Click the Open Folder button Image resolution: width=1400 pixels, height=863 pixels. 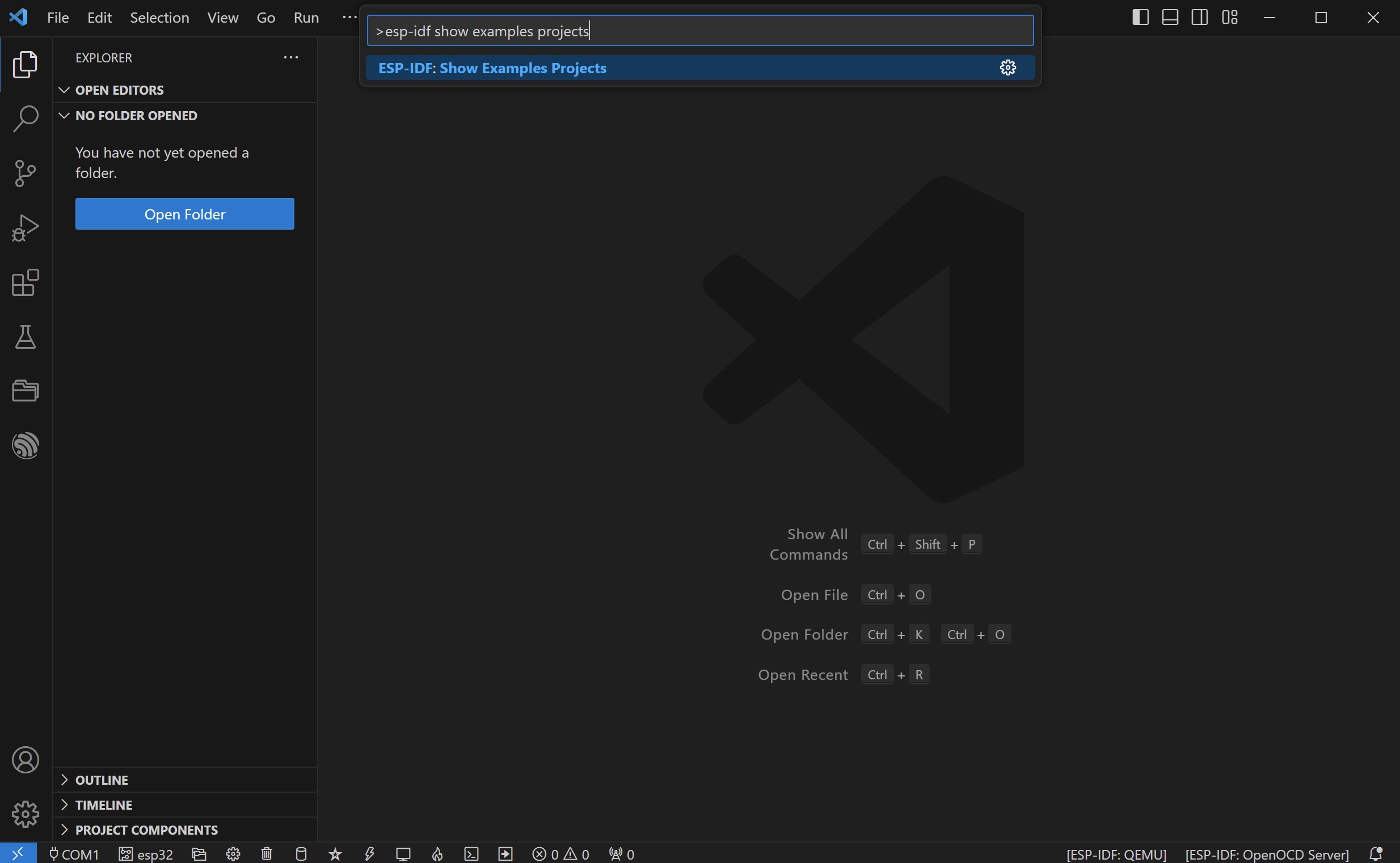click(185, 214)
